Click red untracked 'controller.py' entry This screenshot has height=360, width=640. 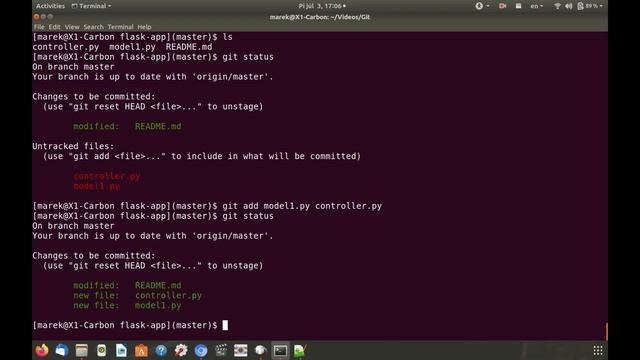(107, 176)
